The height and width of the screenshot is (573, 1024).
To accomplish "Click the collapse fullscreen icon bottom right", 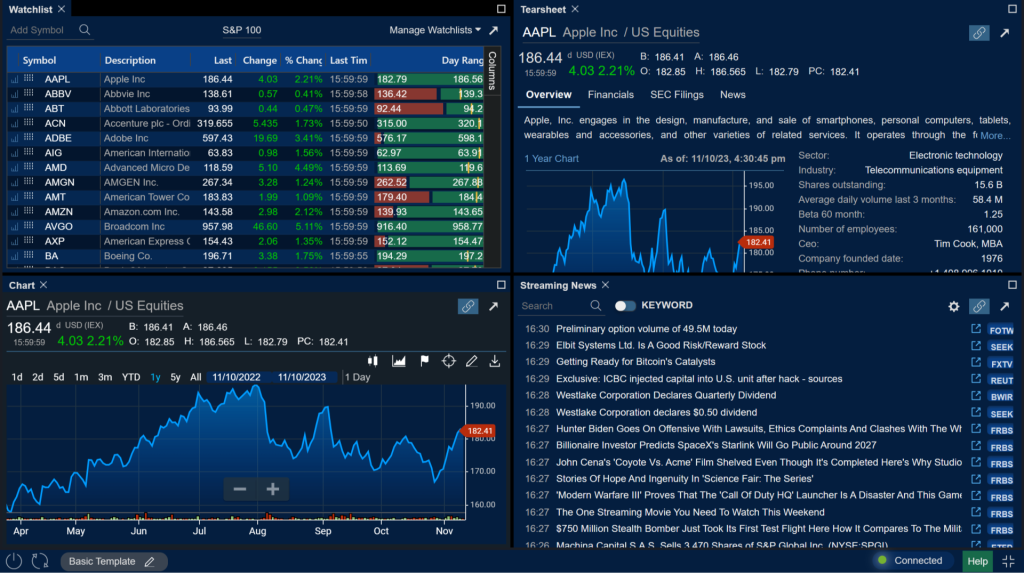I will [1008, 561].
